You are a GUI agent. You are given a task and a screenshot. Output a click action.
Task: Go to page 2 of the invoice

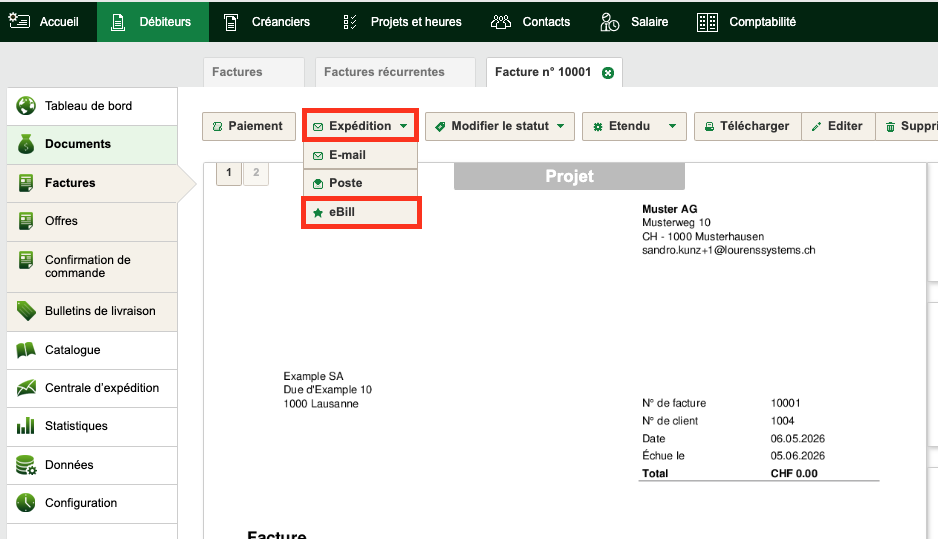[x=256, y=173]
